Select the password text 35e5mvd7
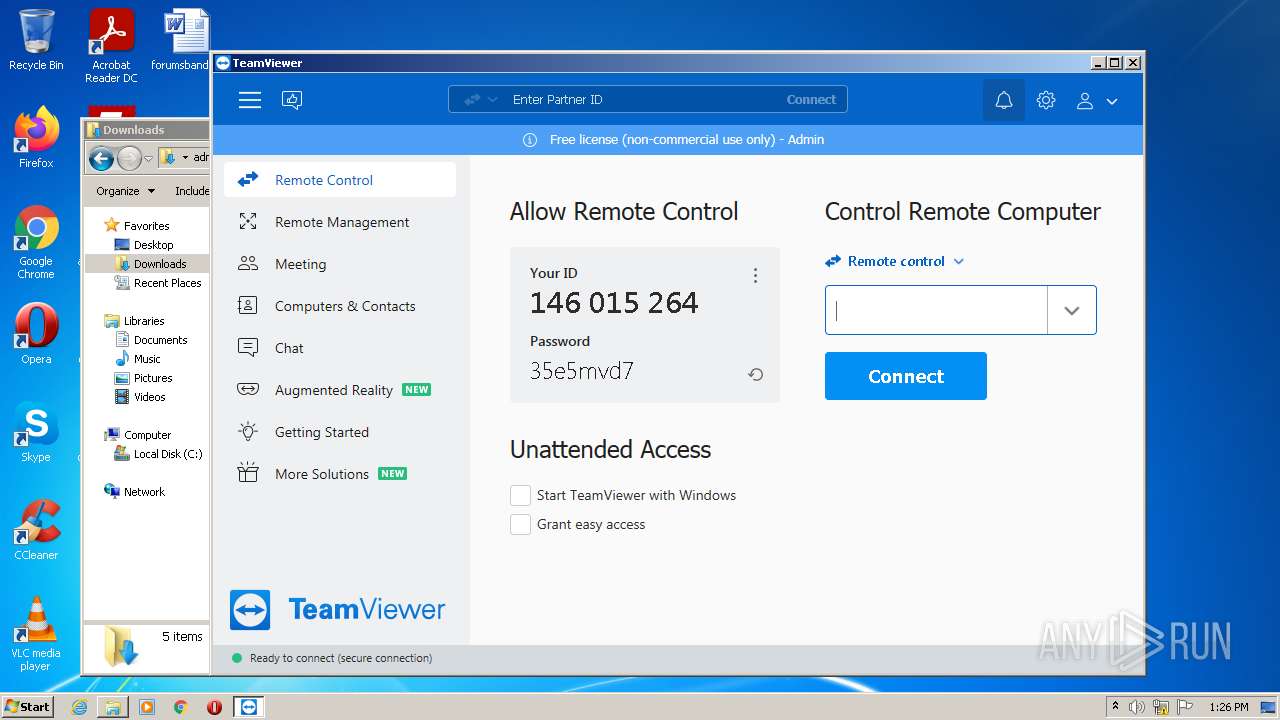1280x720 pixels. click(x=582, y=371)
